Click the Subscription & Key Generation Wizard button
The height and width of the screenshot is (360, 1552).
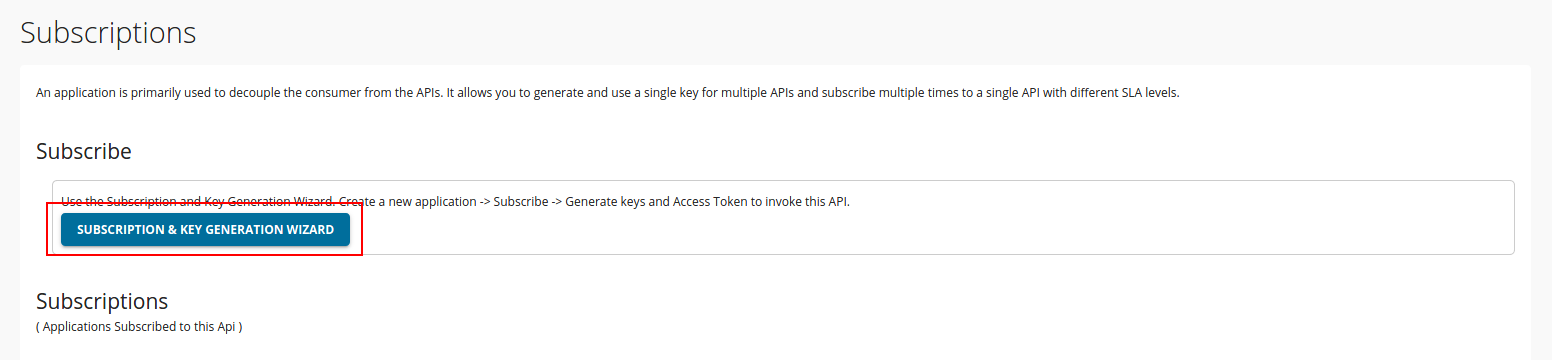[x=205, y=229]
